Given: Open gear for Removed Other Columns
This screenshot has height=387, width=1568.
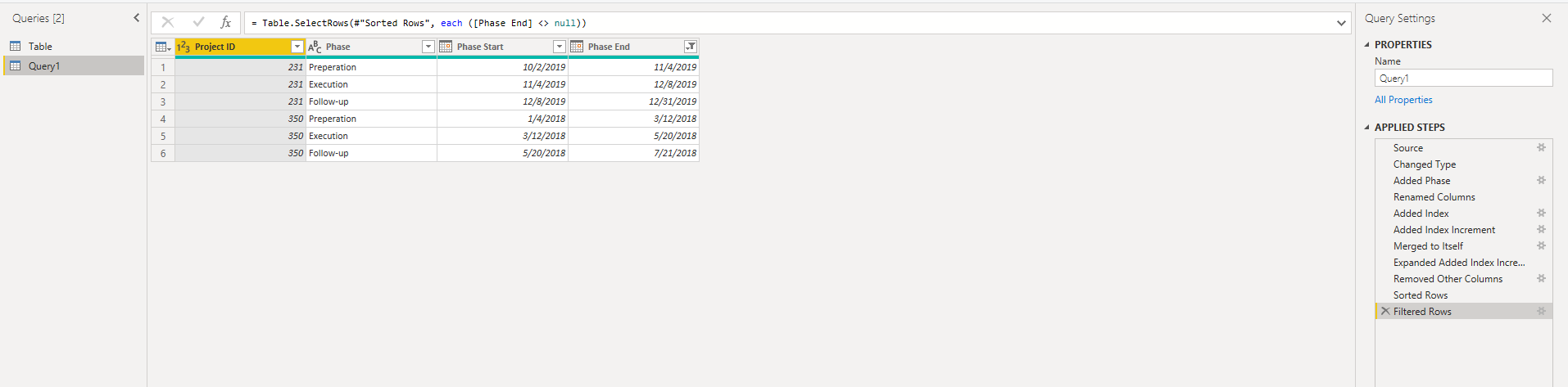Looking at the screenshot, I should click(1541, 279).
